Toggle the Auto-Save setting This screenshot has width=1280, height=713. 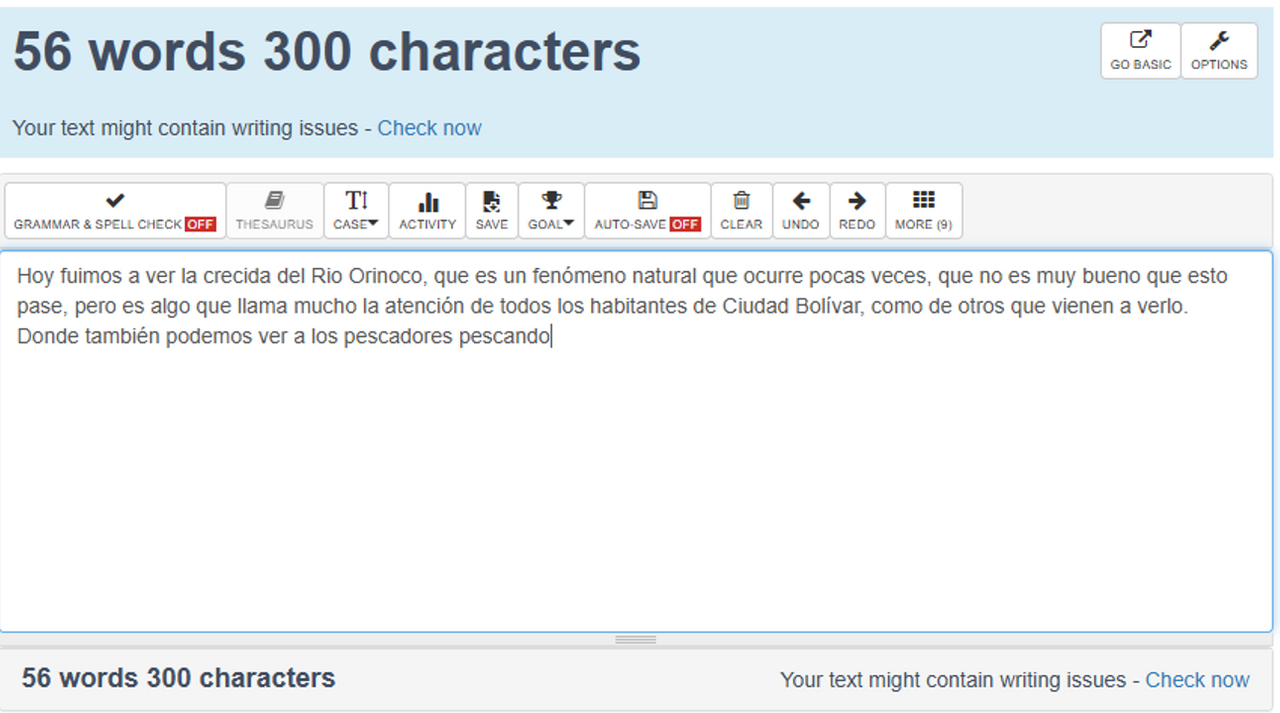point(647,211)
